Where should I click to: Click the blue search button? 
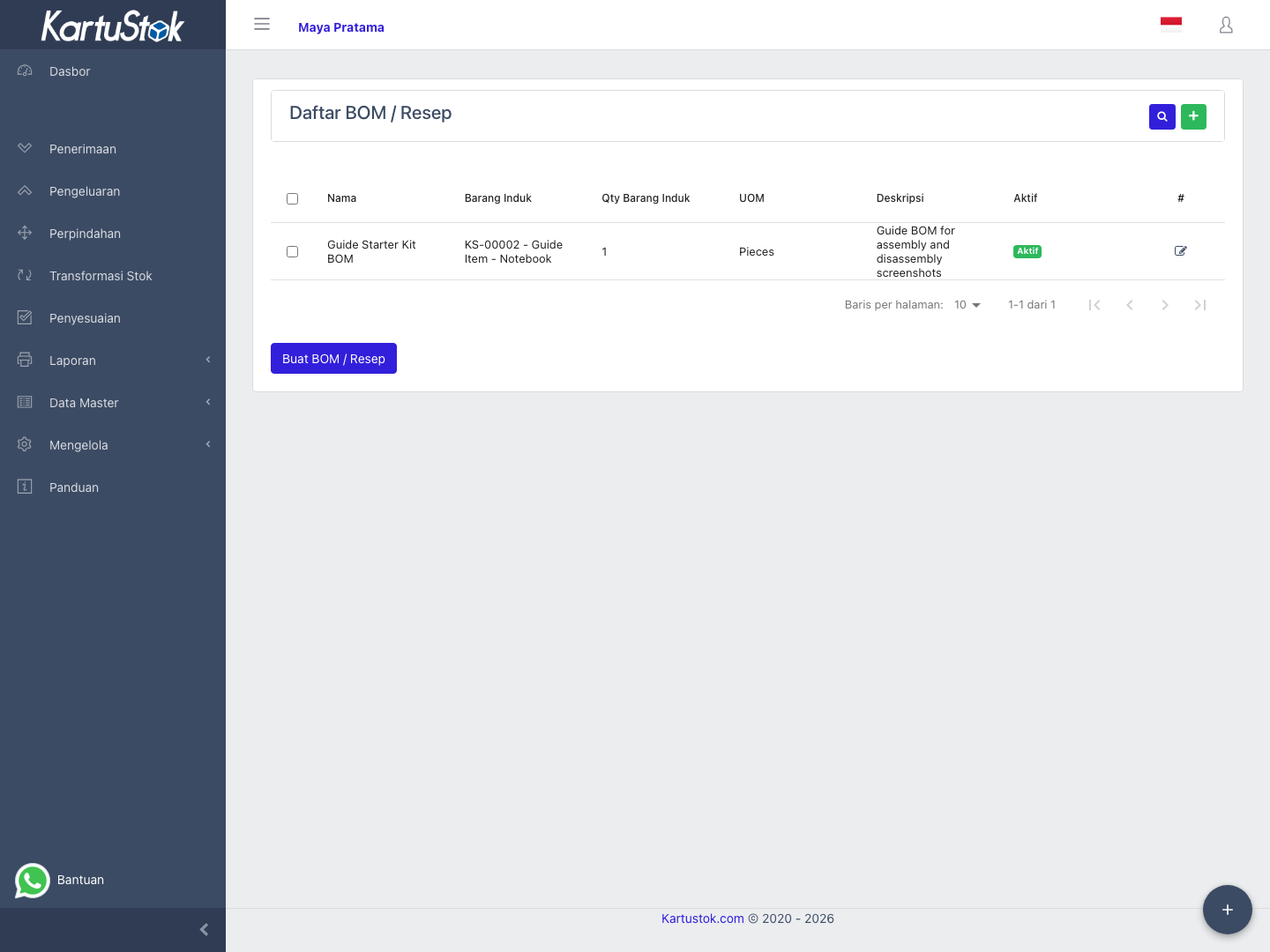click(x=1162, y=116)
